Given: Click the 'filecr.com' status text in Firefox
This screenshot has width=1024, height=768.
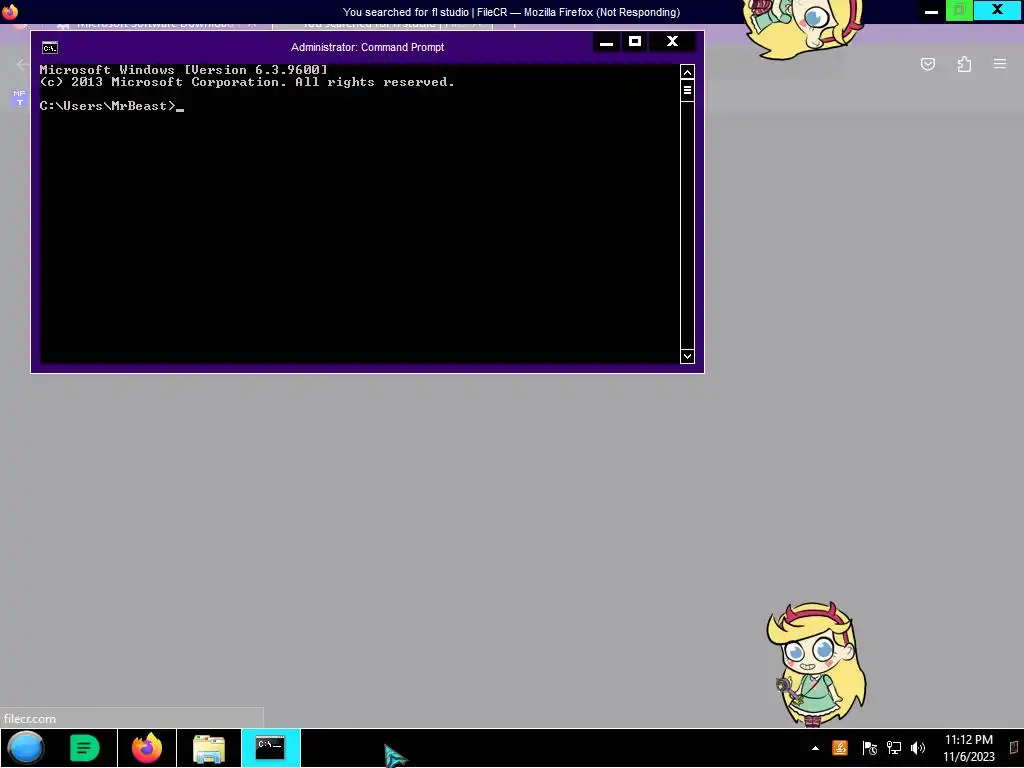Looking at the screenshot, I should coord(30,718).
